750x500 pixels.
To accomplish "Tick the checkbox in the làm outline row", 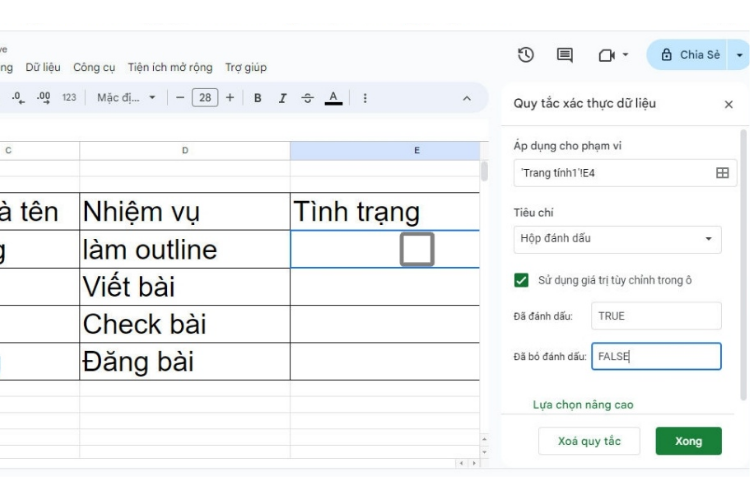I will [x=417, y=249].
